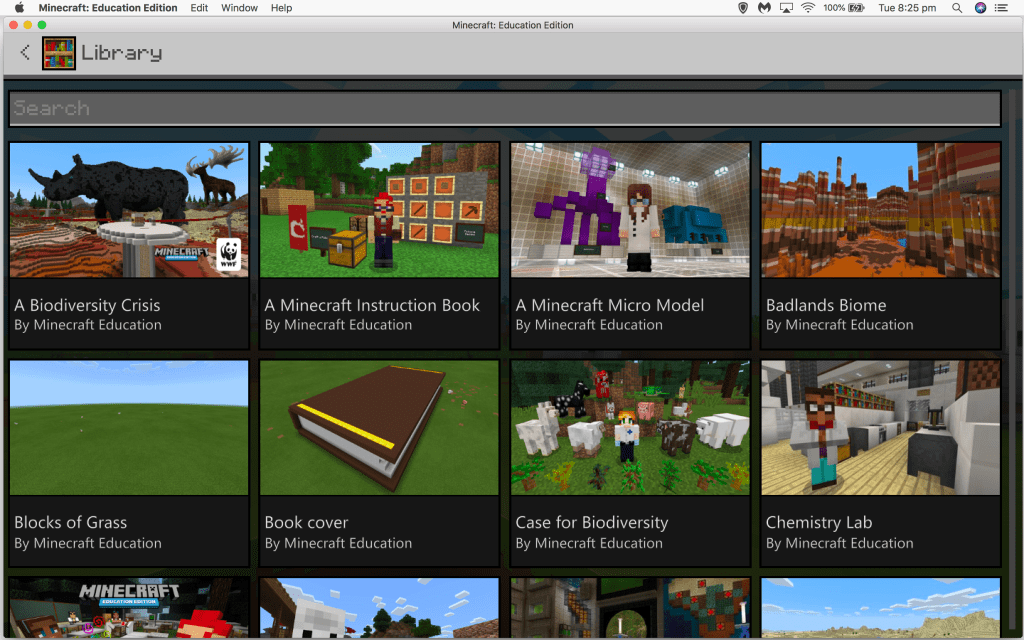Select the A Minecraft Instruction Book thumbnail
1024x640 pixels.
coord(379,210)
